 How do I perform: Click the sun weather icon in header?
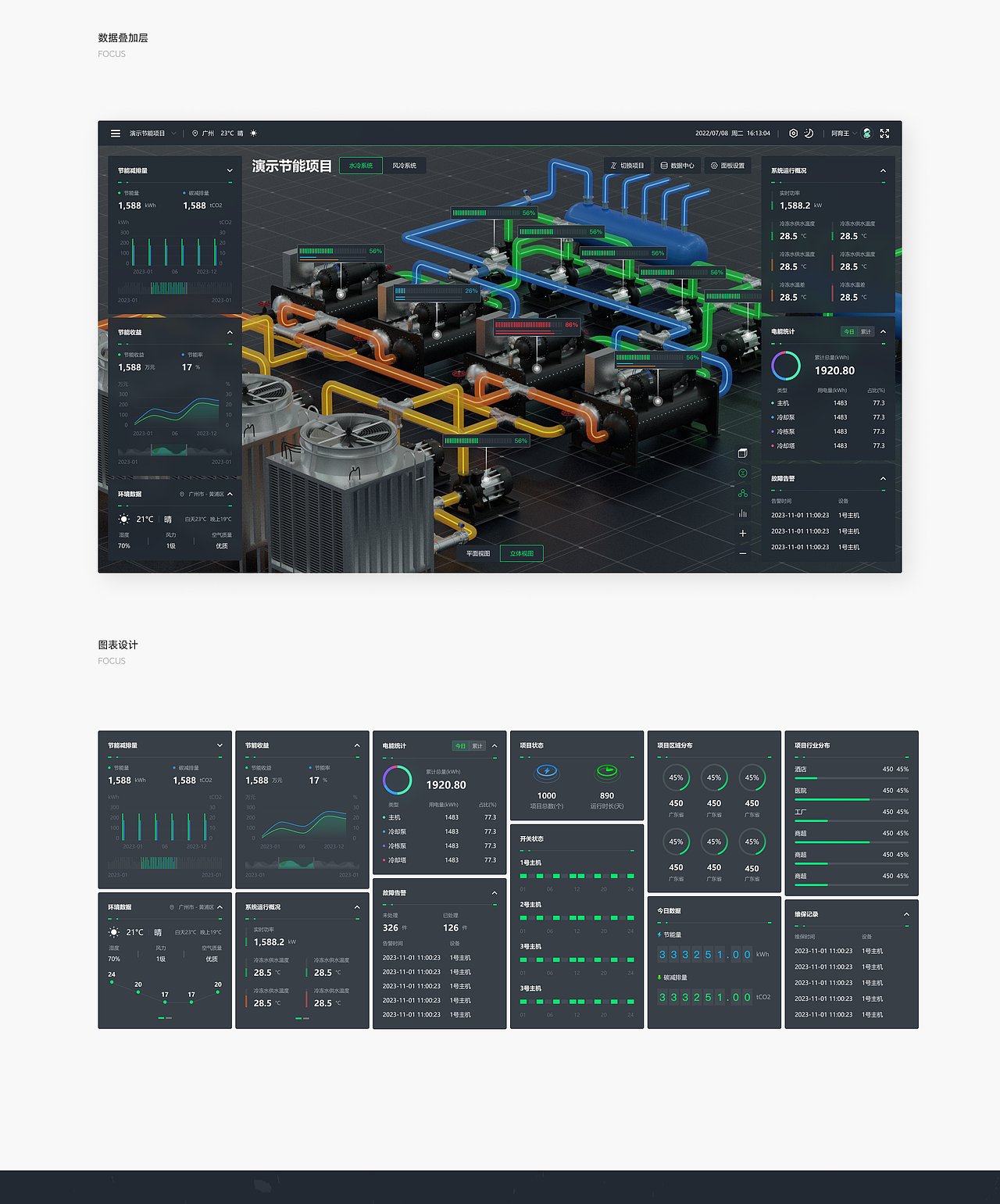(253, 134)
